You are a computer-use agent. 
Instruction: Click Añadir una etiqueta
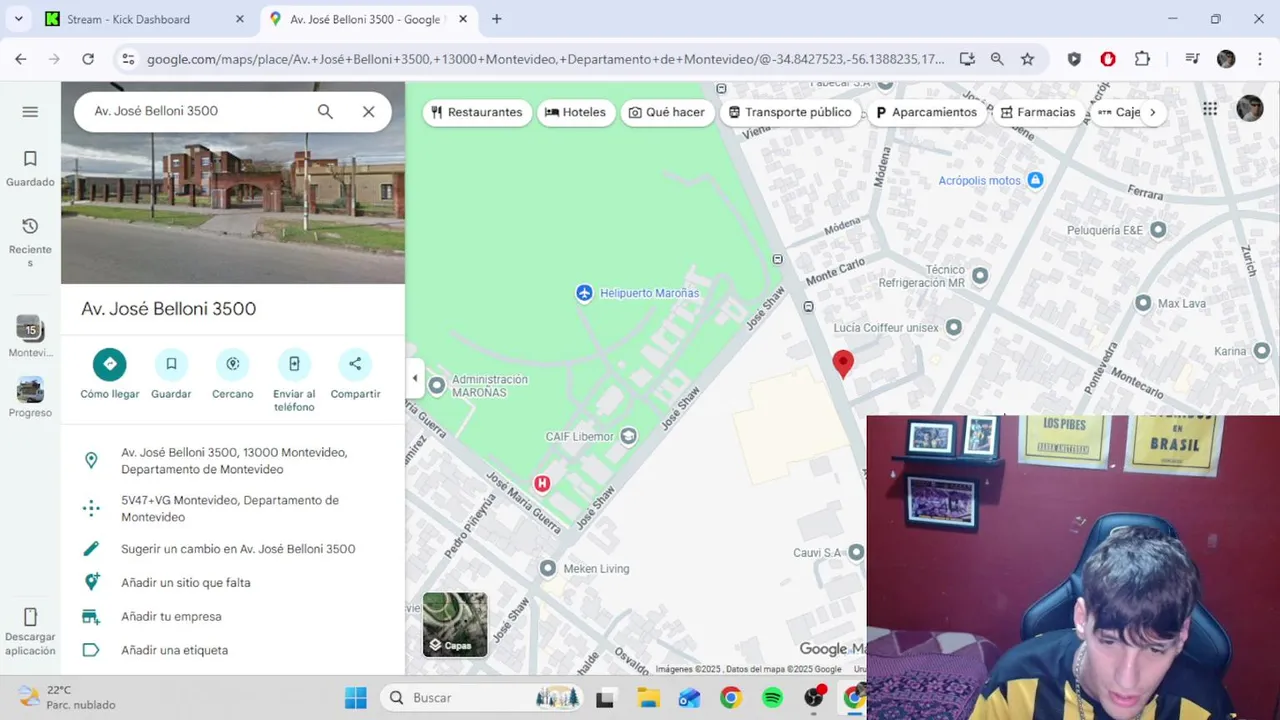click(x=233, y=650)
